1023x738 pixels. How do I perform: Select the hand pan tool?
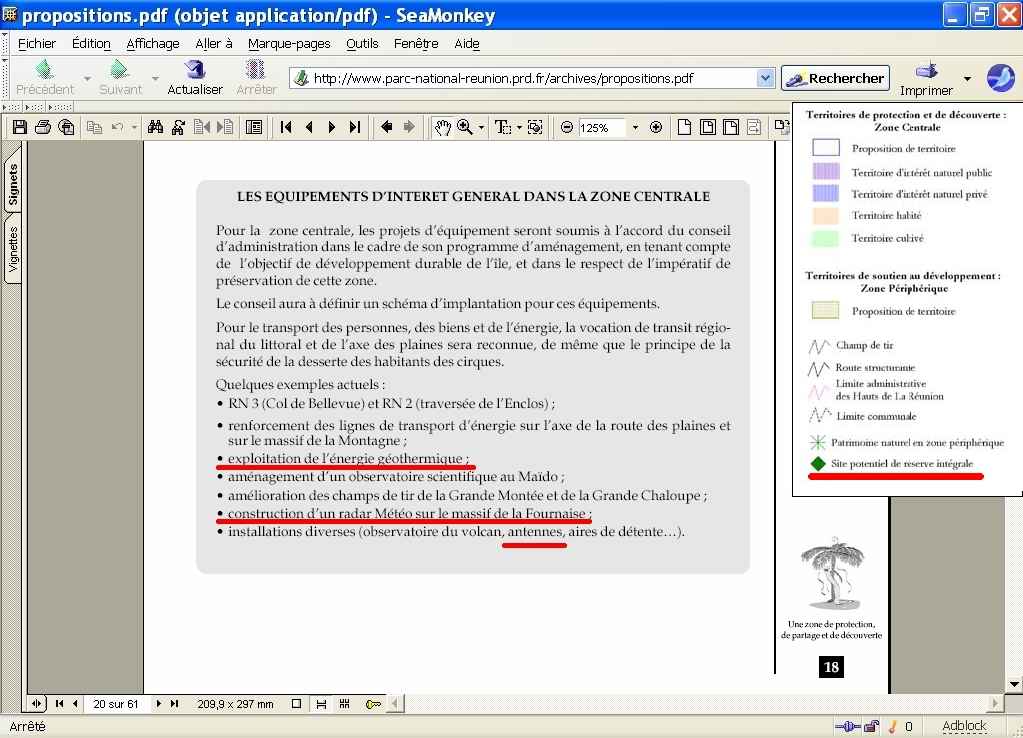(441, 127)
